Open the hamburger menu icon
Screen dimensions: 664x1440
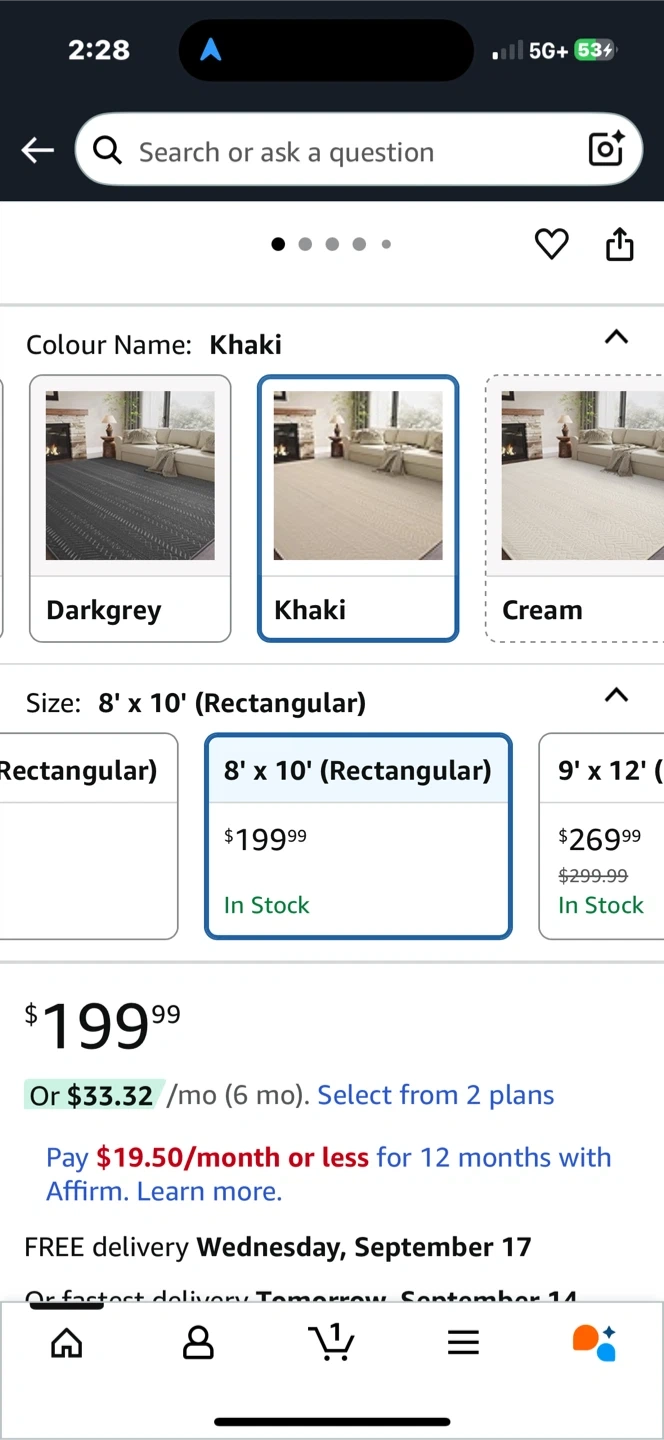click(x=463, y=1343)
